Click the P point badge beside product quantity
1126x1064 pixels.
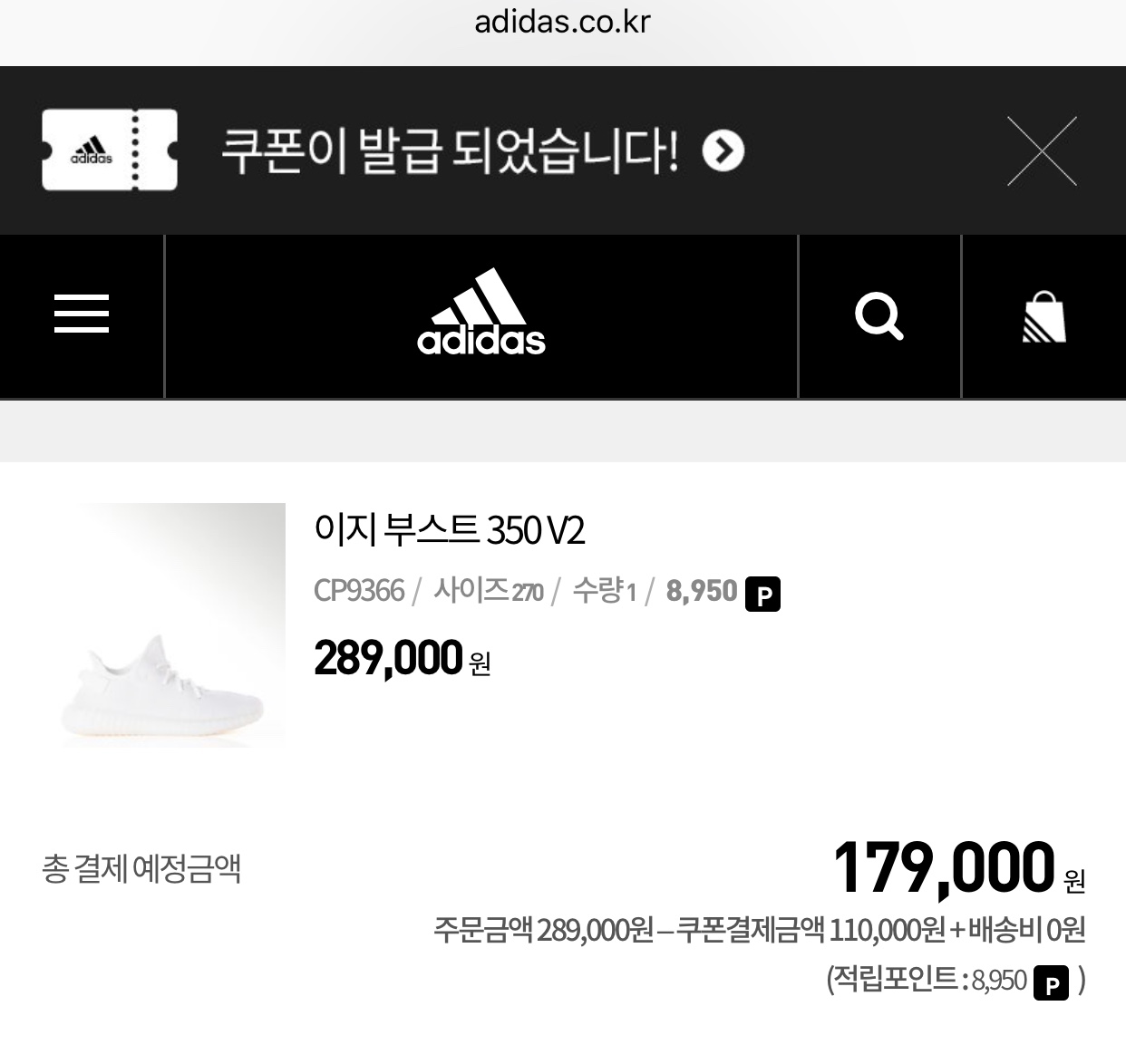[x=762, y=595]
